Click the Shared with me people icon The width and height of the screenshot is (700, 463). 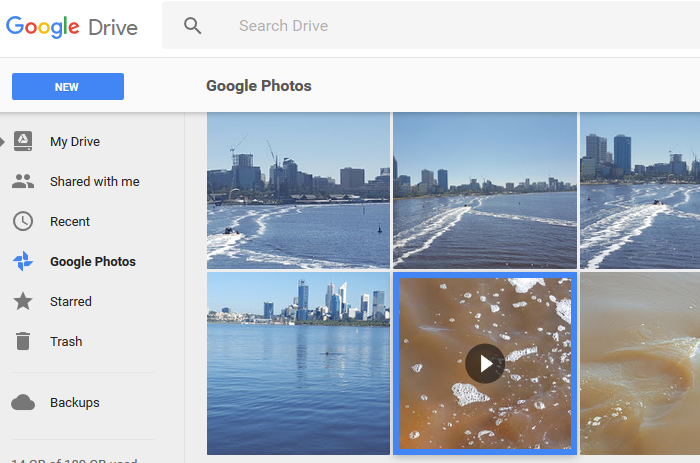click(23, 181)
